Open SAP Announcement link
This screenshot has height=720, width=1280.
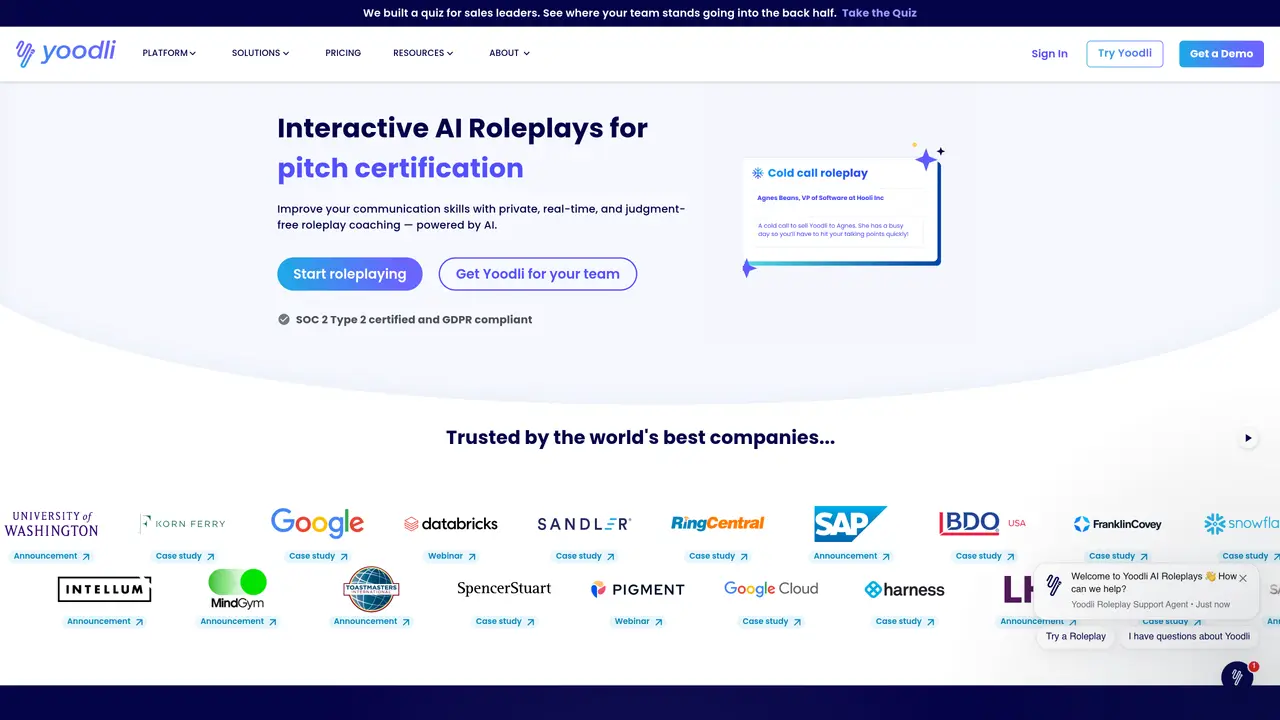click(x=851, y=556)
